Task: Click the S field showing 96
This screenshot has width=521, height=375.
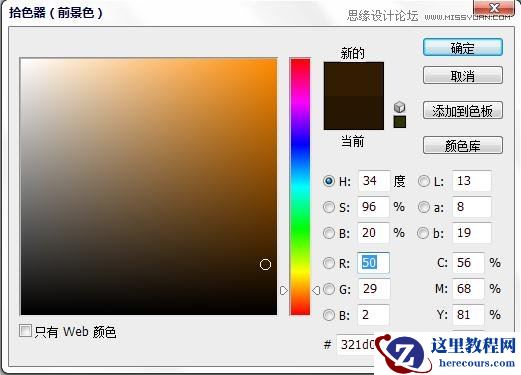Action: 373,207
